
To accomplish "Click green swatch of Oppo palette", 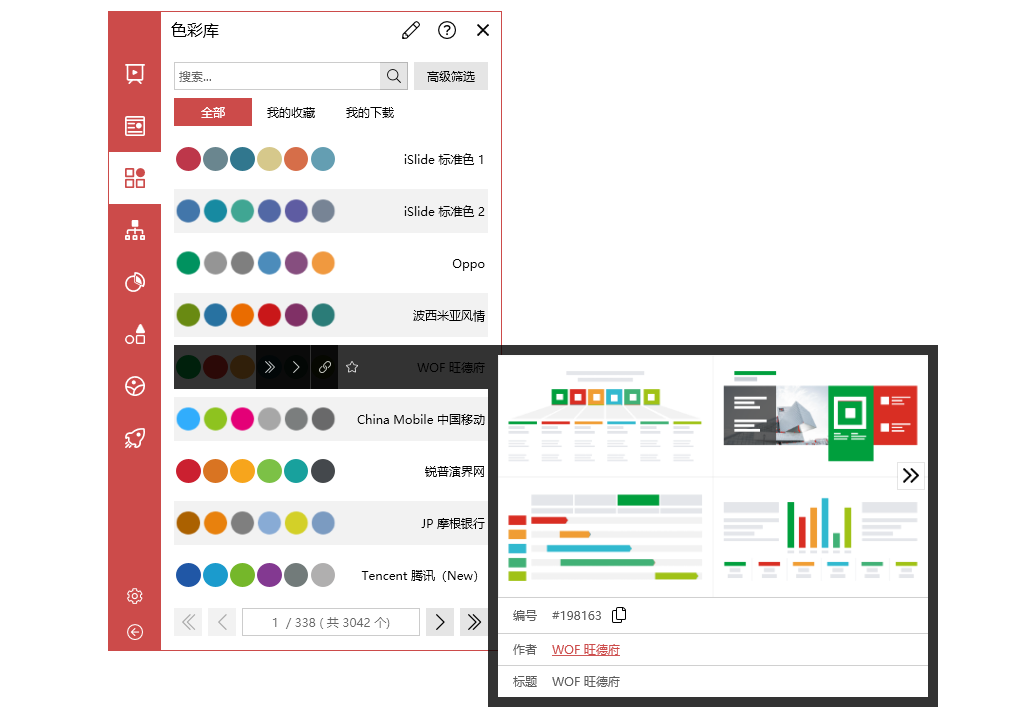I will [189, 263].
